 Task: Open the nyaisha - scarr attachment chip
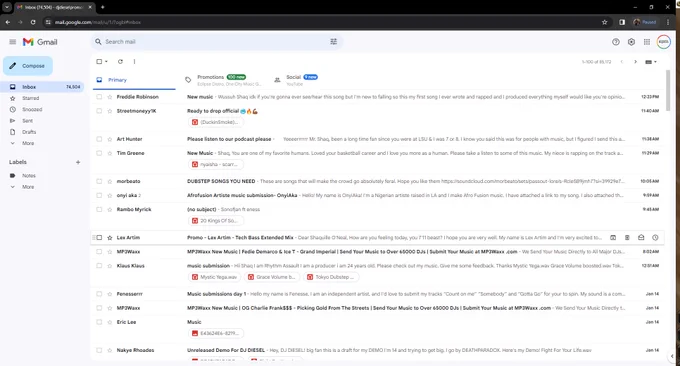click(x=216, y=164)
